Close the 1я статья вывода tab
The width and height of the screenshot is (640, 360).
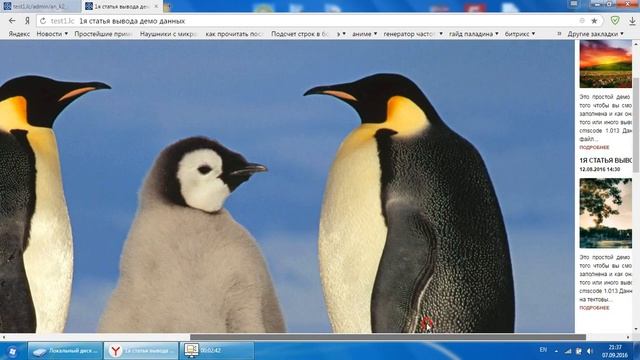(156, 7)
